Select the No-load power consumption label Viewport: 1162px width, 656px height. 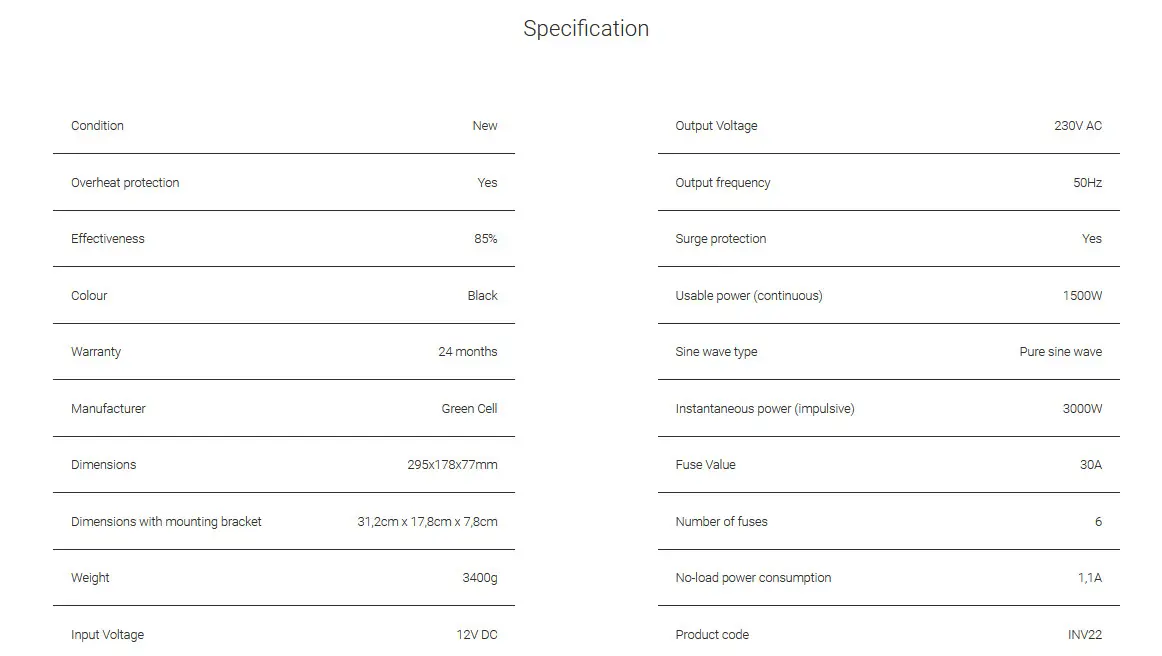tap(753, 578)
